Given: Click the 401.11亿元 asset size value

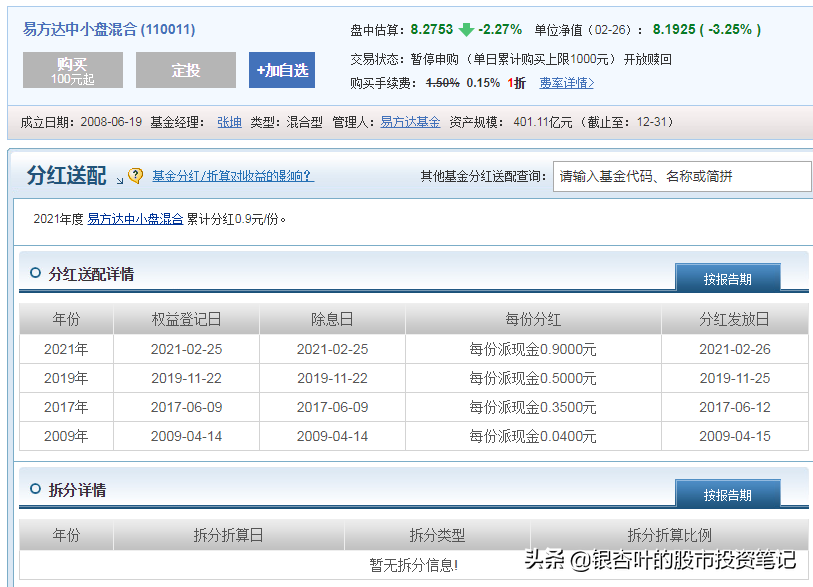Looking at the screenshot, I should coord(543,122).
